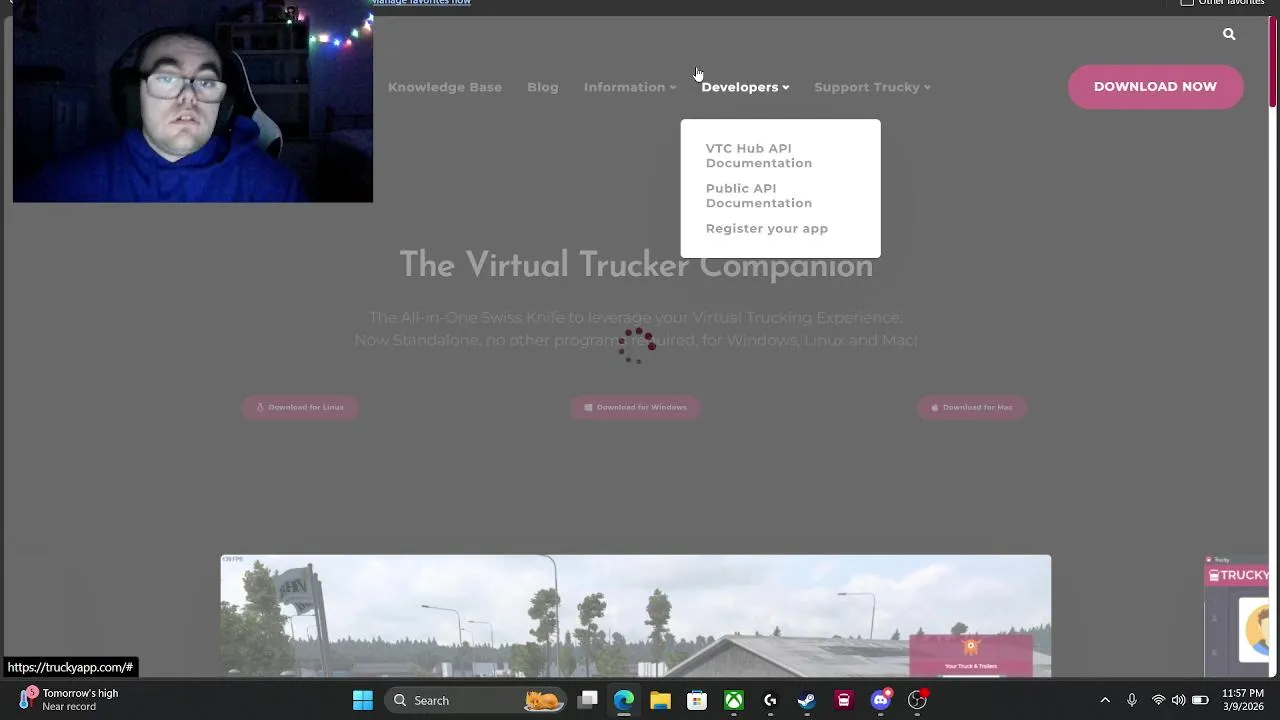
Task: Open the Blog page
Action: pos(543,87)
